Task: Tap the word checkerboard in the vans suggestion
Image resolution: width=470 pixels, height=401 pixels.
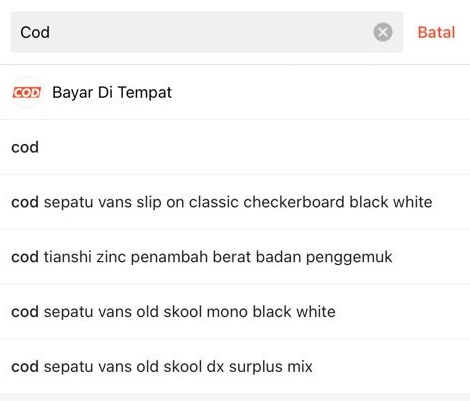Action: coord(294,202)
